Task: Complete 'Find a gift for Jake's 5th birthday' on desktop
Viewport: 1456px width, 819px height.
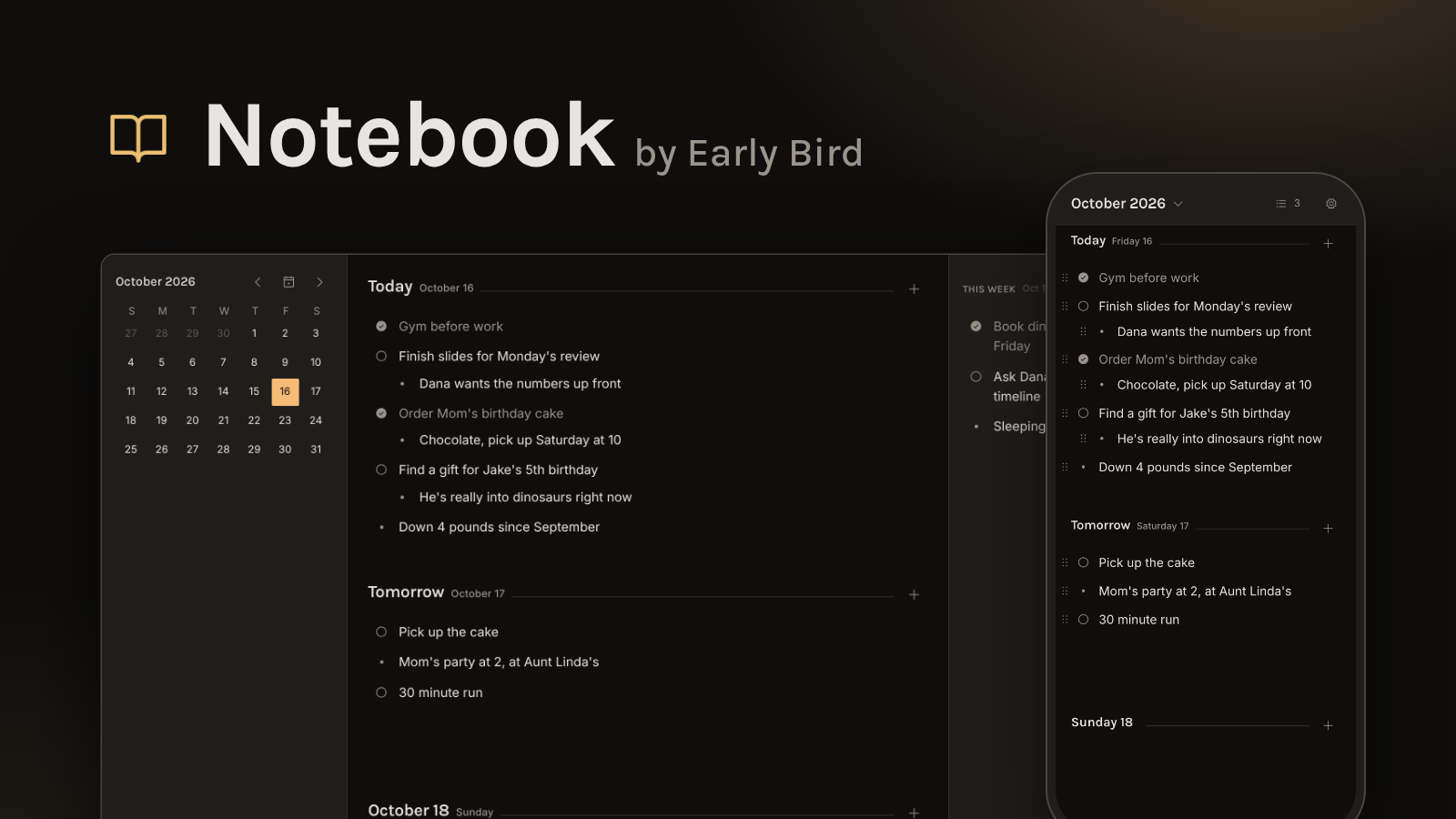Action: click(x=381, y=470)
